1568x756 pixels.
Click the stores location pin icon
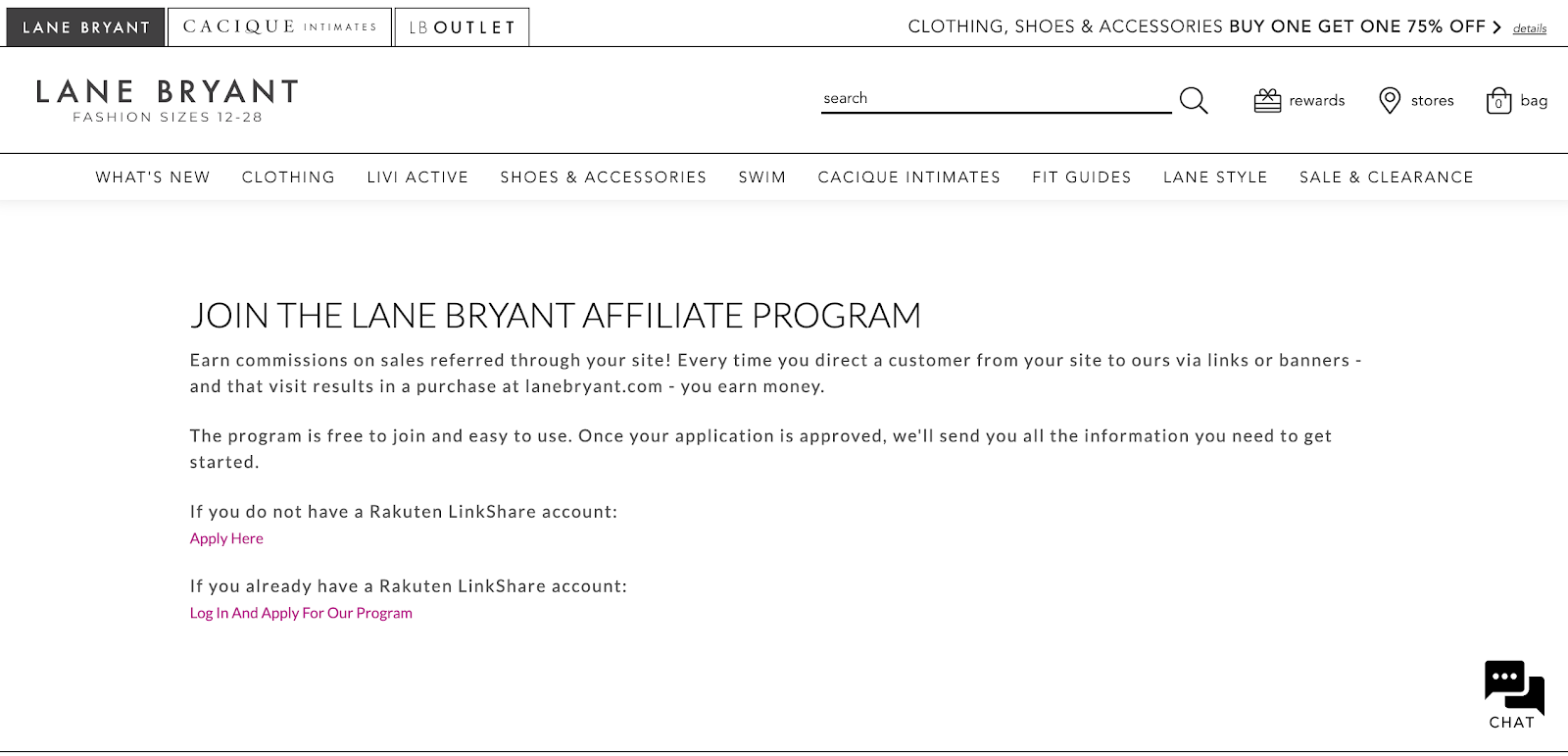(x=1389, y=100)
